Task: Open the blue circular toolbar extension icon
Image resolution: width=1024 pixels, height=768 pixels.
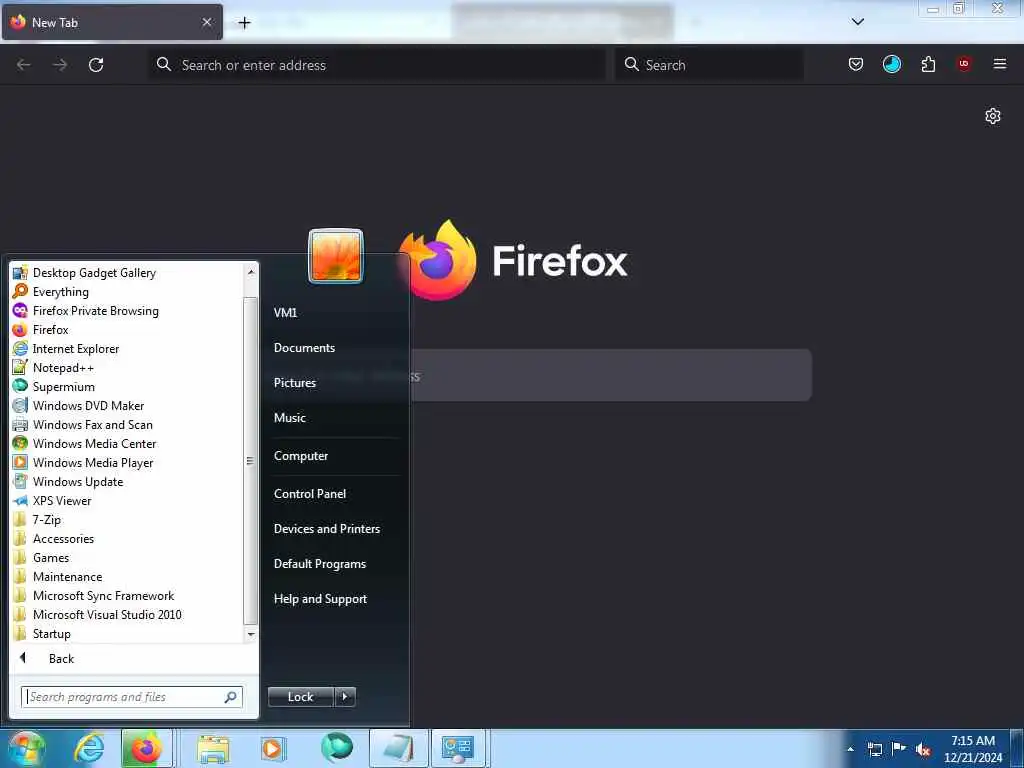Action: point(891,64)
